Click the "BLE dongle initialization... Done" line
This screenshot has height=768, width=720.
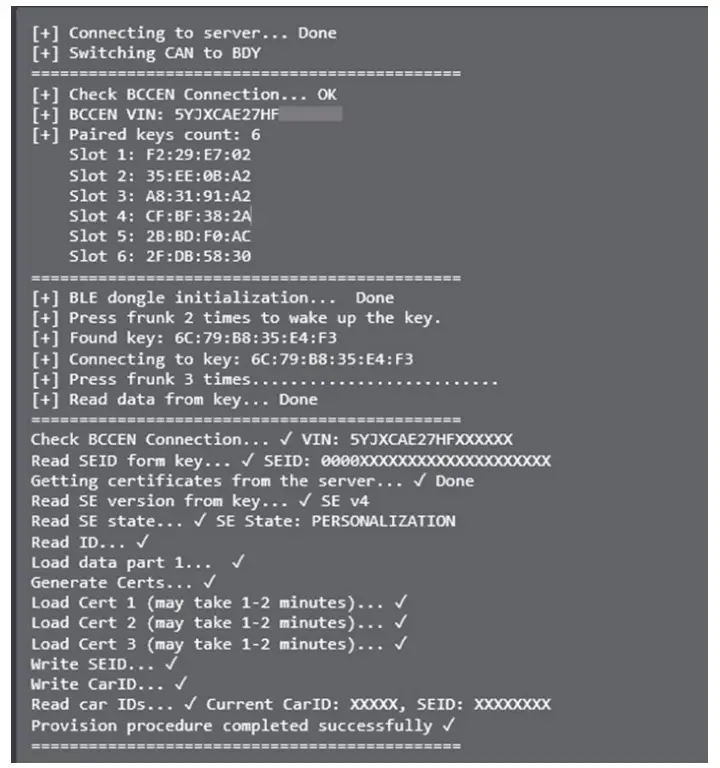click(x=212, y=298)
